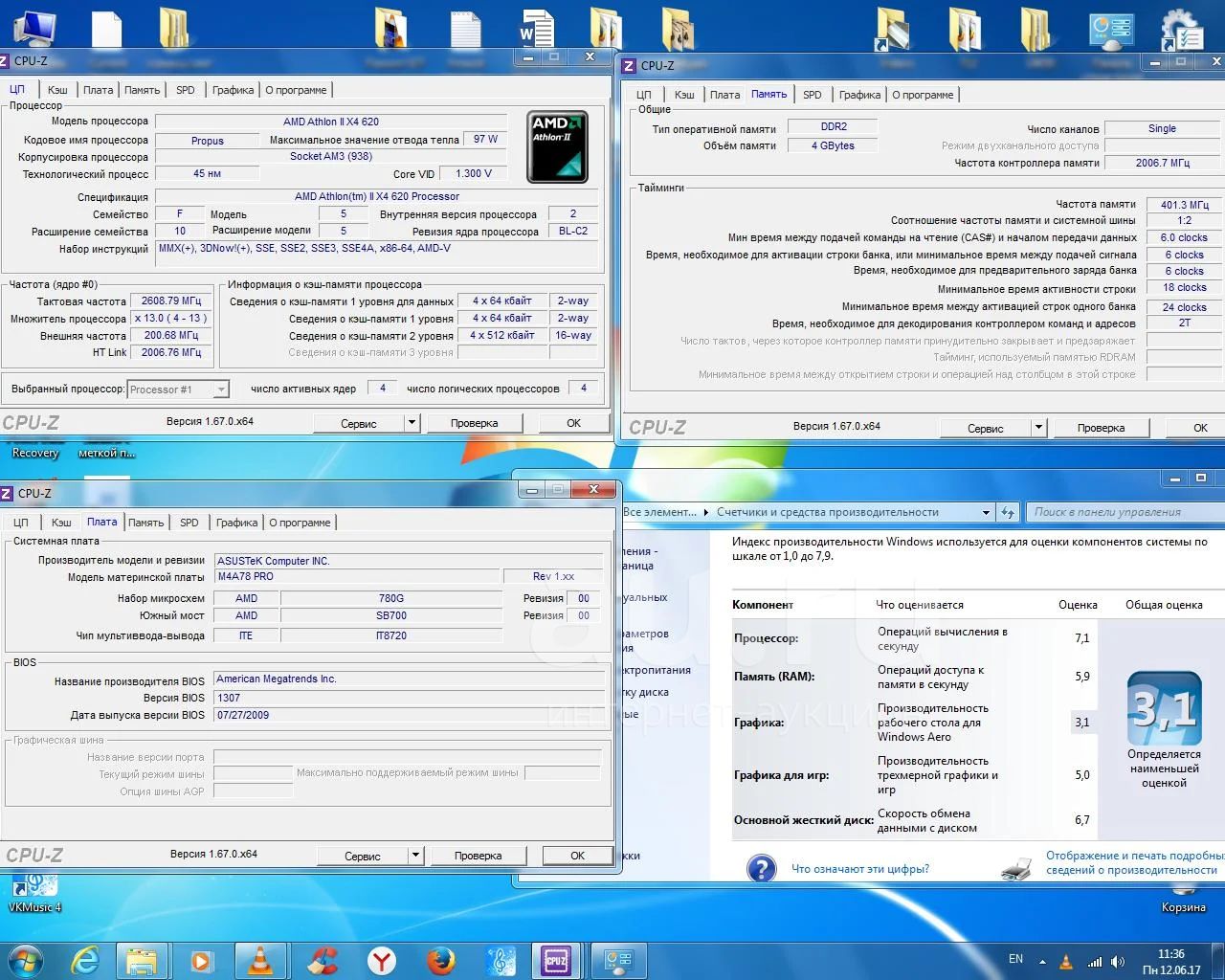This screenshot has width=1225, height=980.
Task: Click BIOS date '07/27/2009' value
Action: pos(409,715)
